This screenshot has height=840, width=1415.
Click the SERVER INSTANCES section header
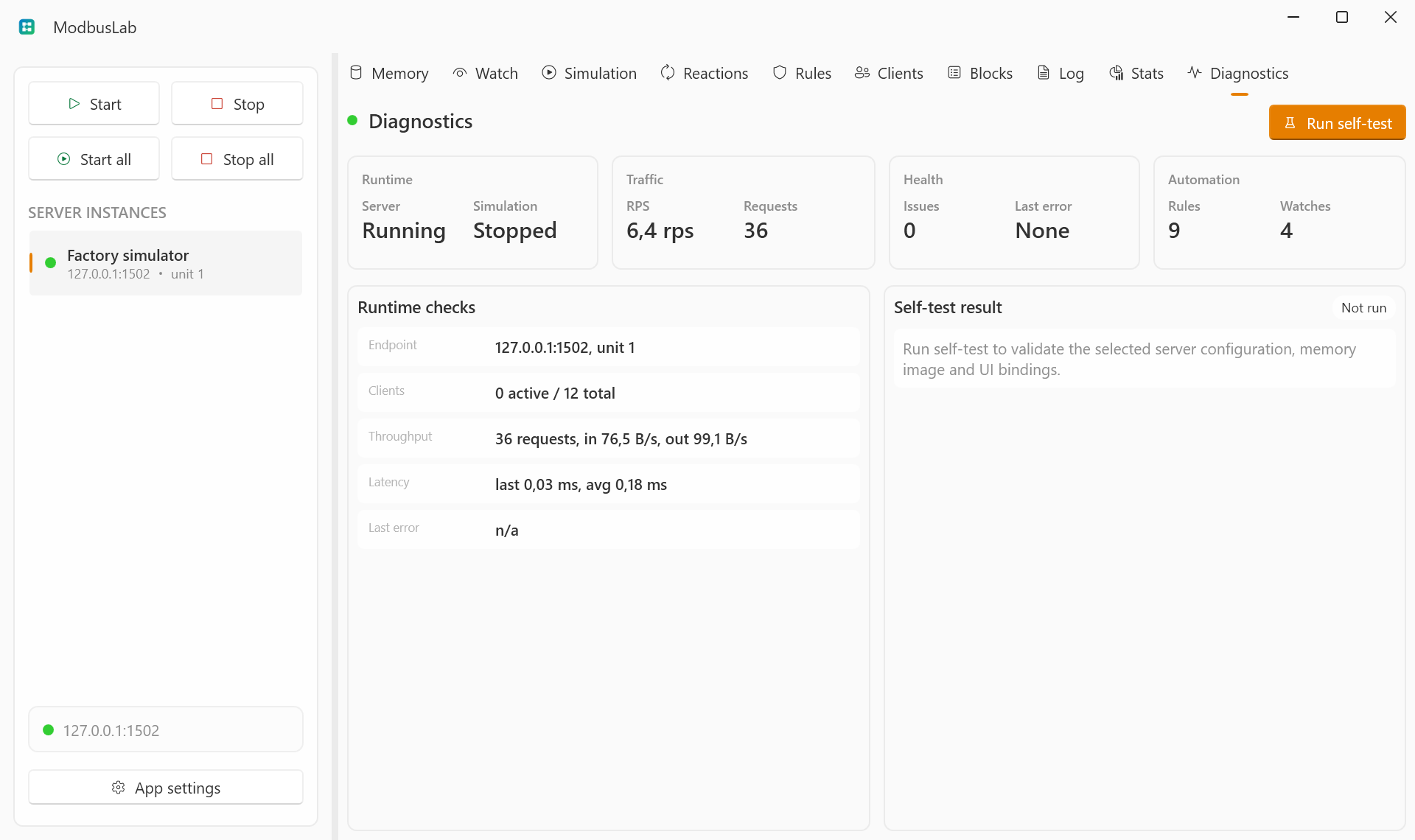[97, 213]
